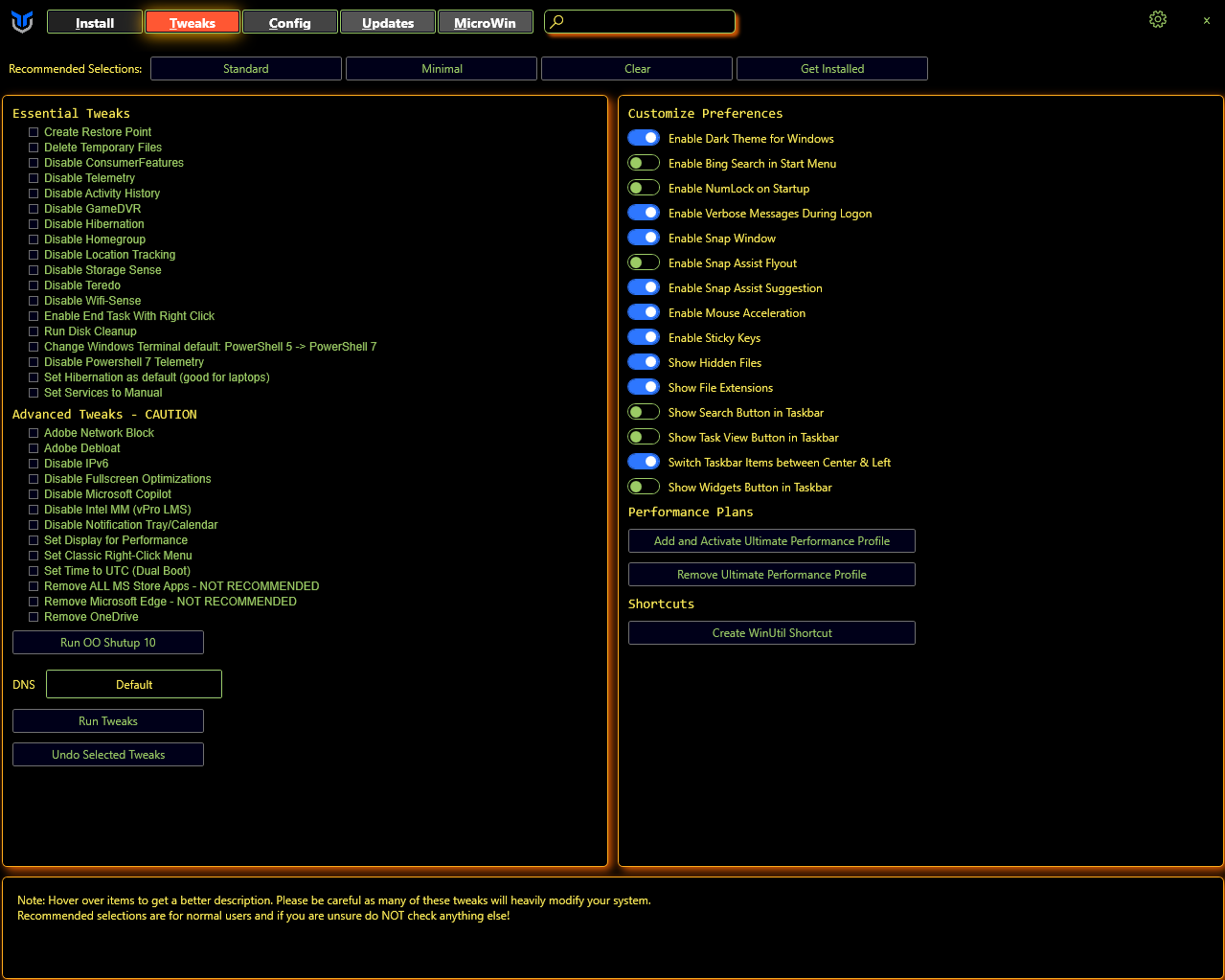Open the settings gear menu
1225x980 pixels.
point(1157,19)
